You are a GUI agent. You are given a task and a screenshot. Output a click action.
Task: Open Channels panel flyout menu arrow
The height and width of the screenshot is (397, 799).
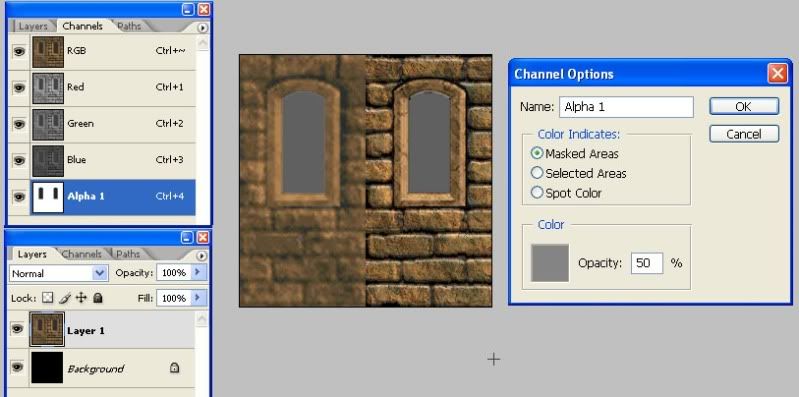tap(203, 28)
